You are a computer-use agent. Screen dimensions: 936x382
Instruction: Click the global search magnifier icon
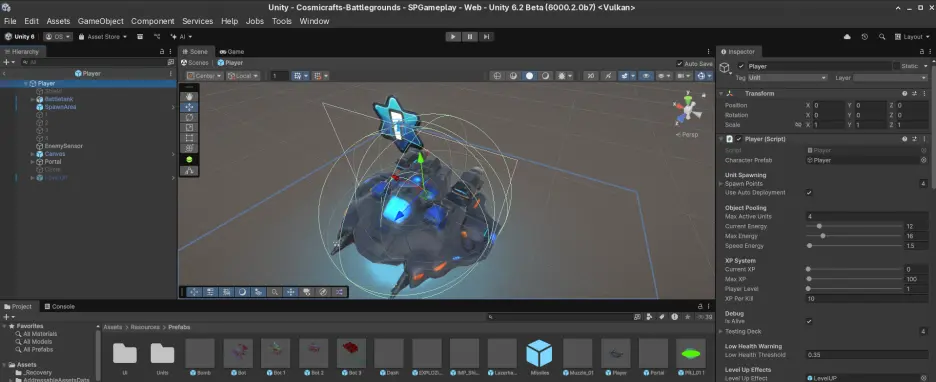[x=882, y=36]
